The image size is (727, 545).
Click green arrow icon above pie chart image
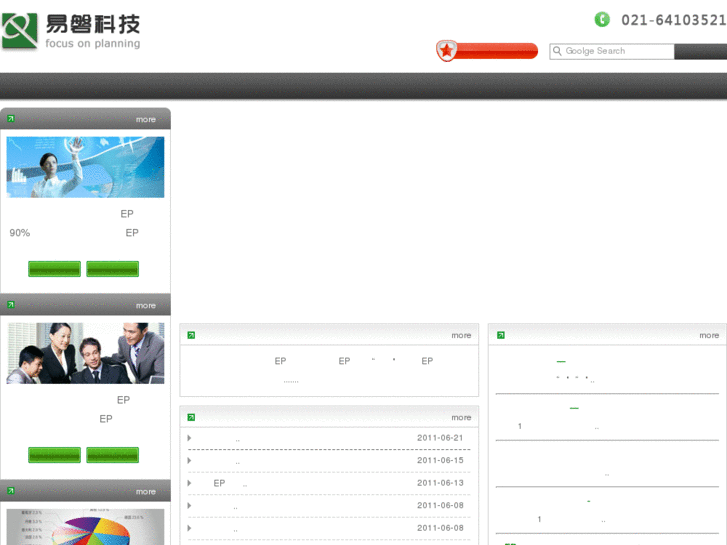click(x=11, y=491)
